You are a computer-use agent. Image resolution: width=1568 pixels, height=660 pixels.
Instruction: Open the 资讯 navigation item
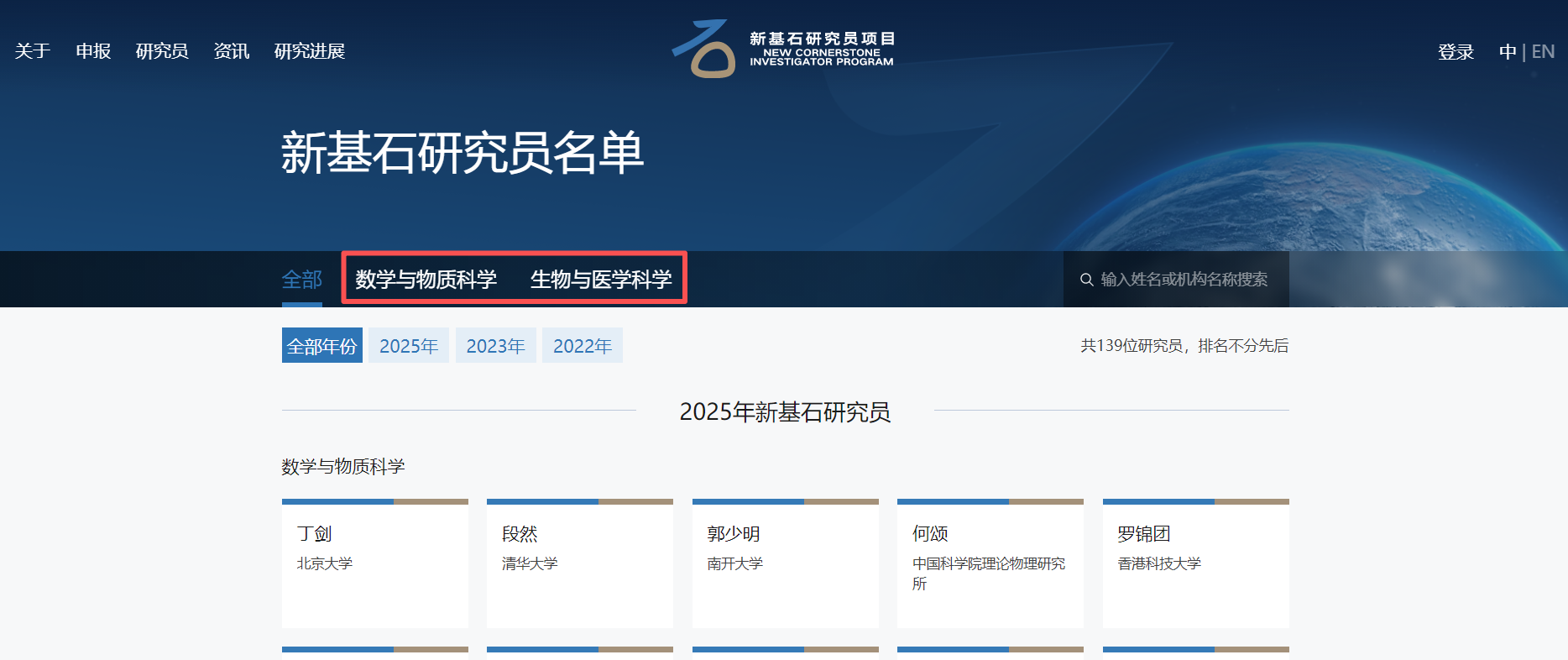pos(231,51)
